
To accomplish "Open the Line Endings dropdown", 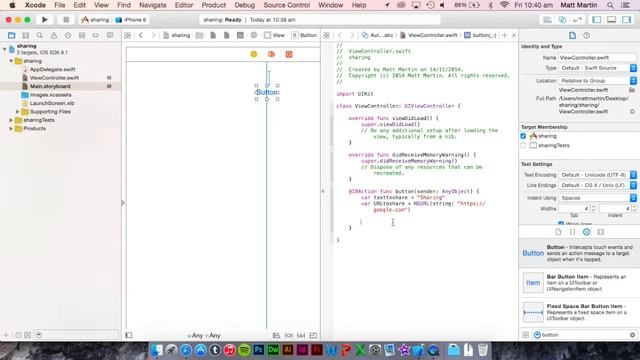I will (x=597, y=185).
